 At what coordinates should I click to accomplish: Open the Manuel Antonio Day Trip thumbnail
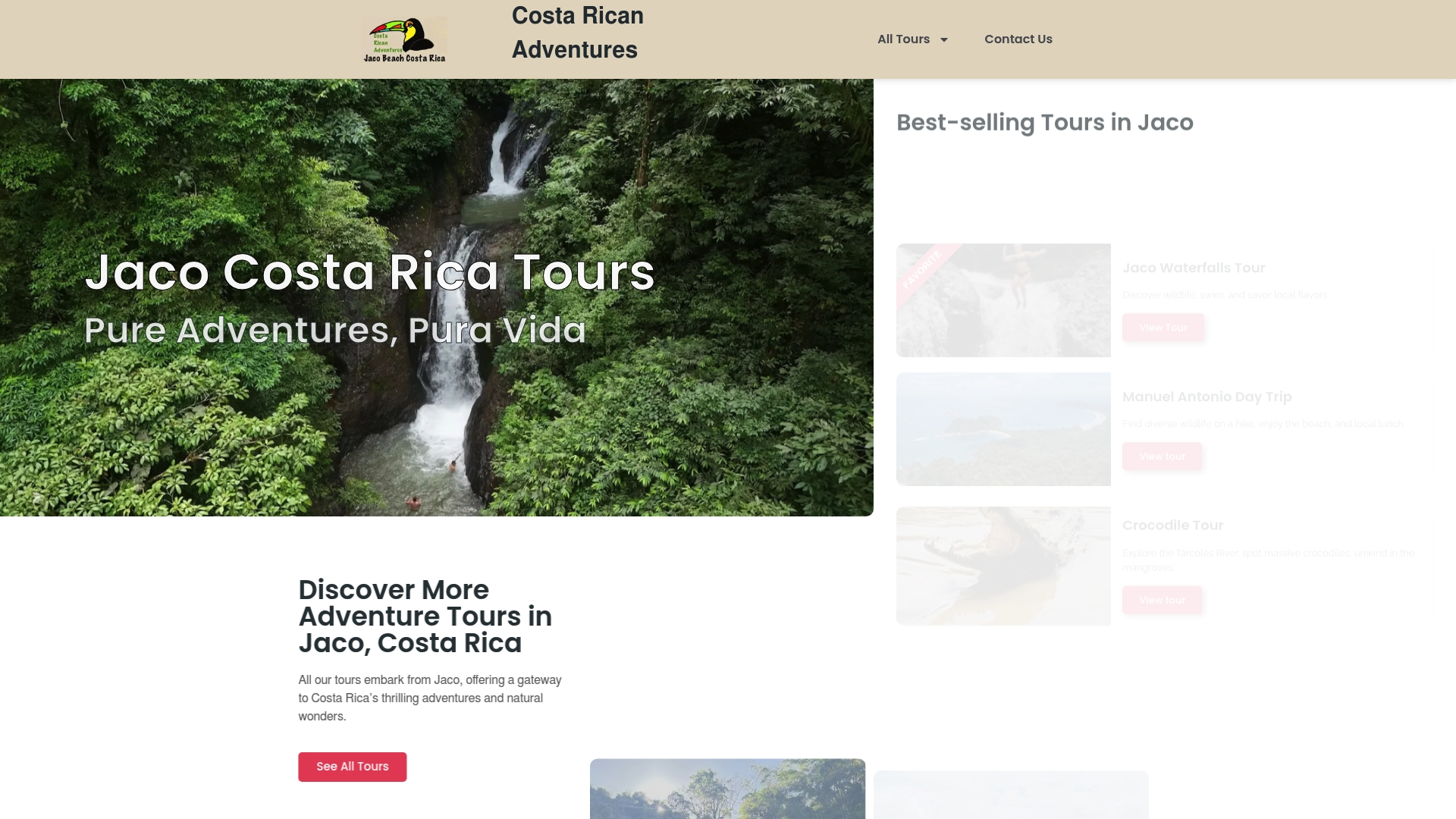tap(1003, 429)
